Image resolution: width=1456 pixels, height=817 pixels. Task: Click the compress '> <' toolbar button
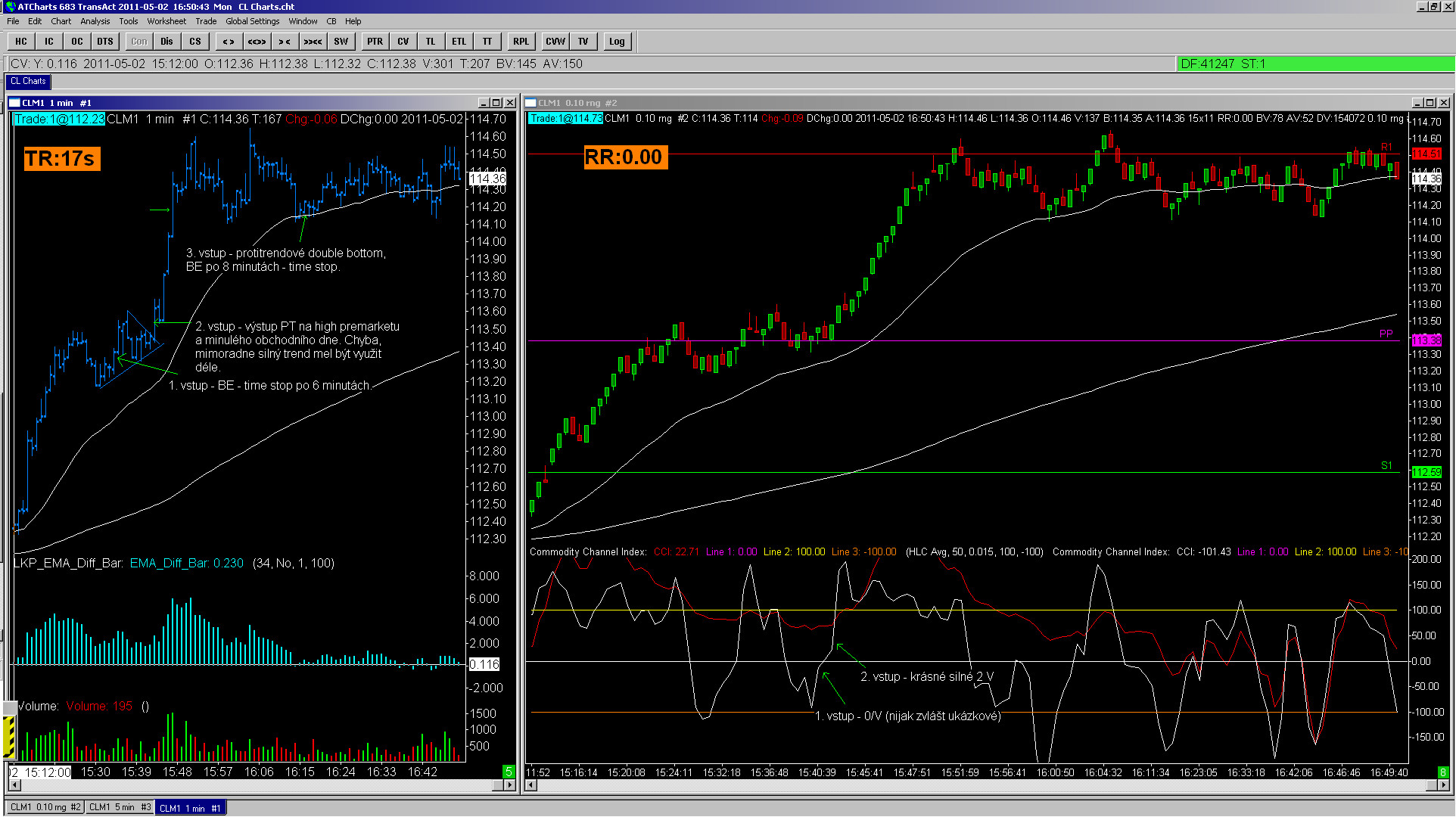pyautogui.click(x=285, y=42)
